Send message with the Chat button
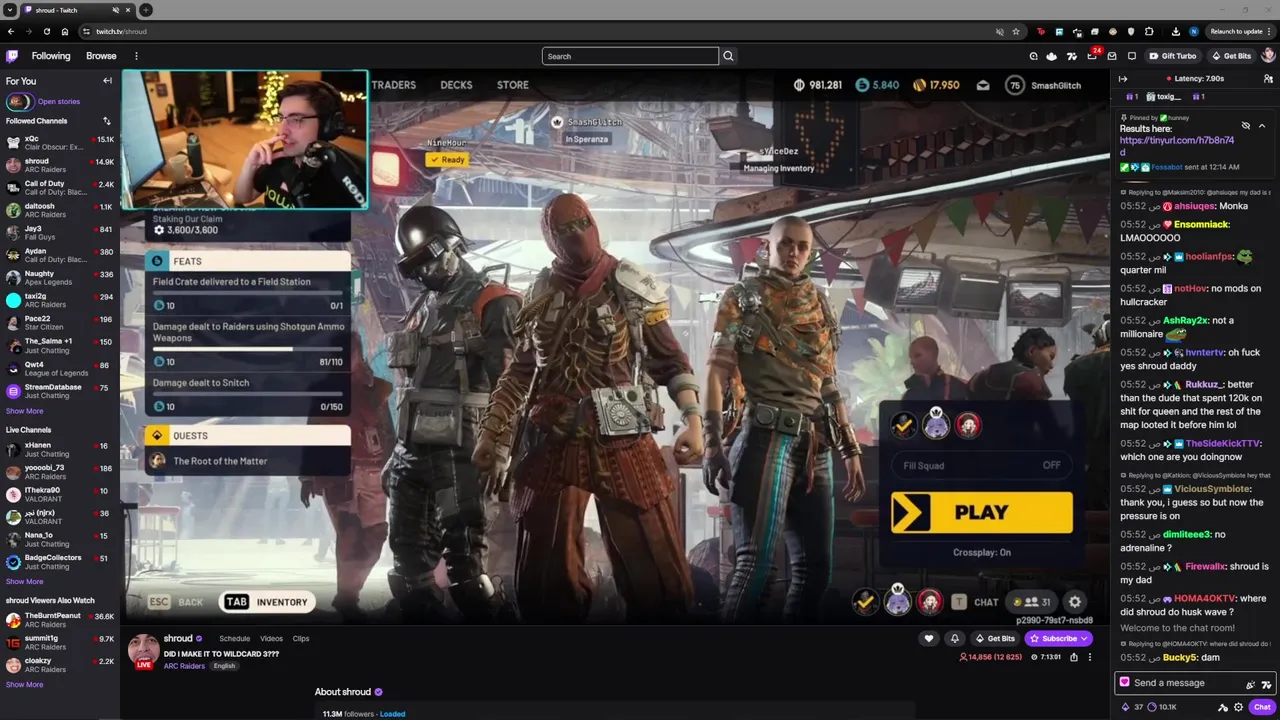Screen dimensions: 1280x720 click(1262, 707)
